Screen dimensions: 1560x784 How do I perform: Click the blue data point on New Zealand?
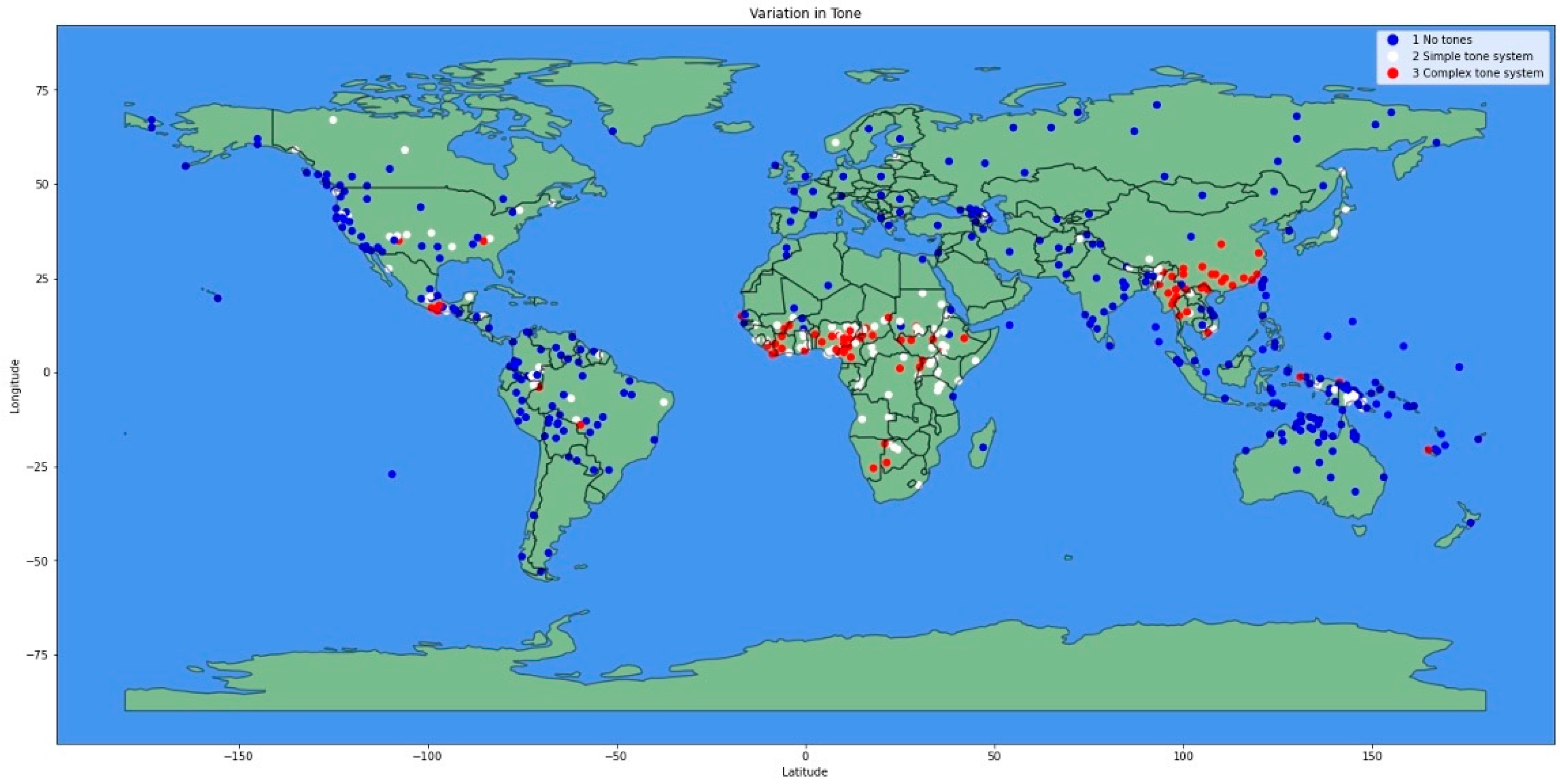point(1471,523)
